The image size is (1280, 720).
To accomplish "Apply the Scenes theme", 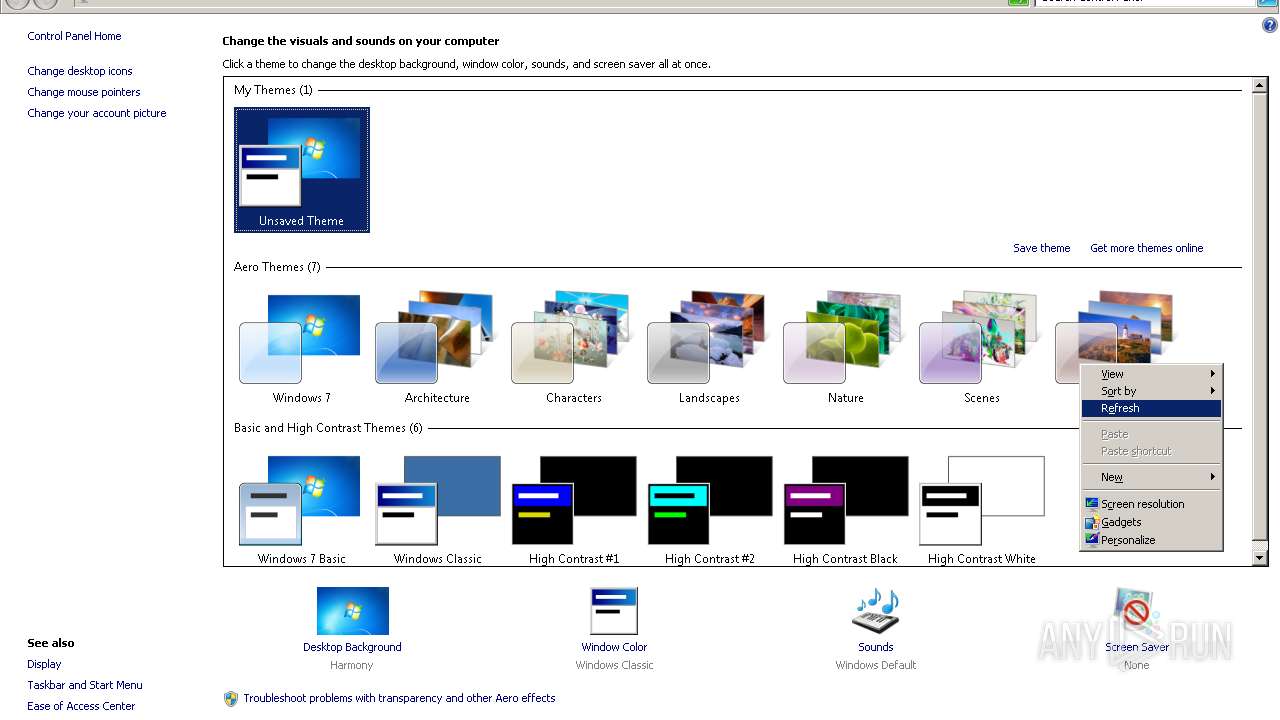I will tap(981, 348).
